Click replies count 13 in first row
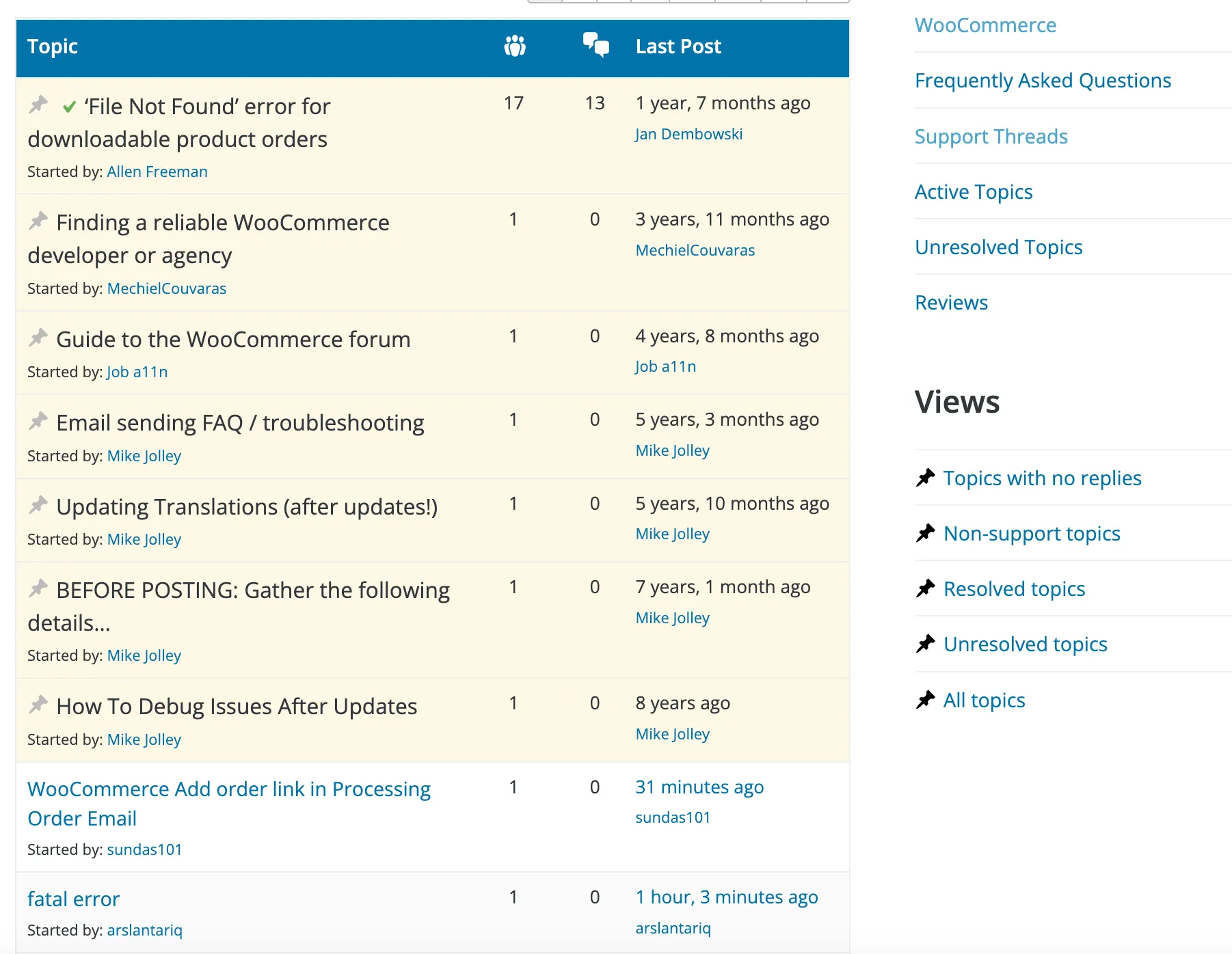Image resolution: width=1232 pixels, height=954 pixels. click(x=595, y=103)
